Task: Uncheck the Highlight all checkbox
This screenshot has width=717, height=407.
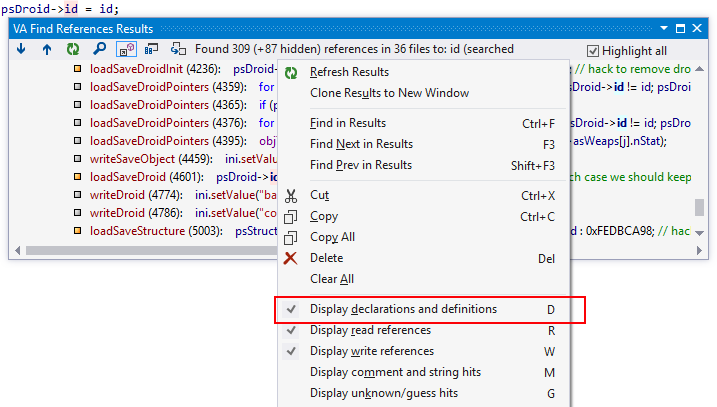Action: coord(592,51)
